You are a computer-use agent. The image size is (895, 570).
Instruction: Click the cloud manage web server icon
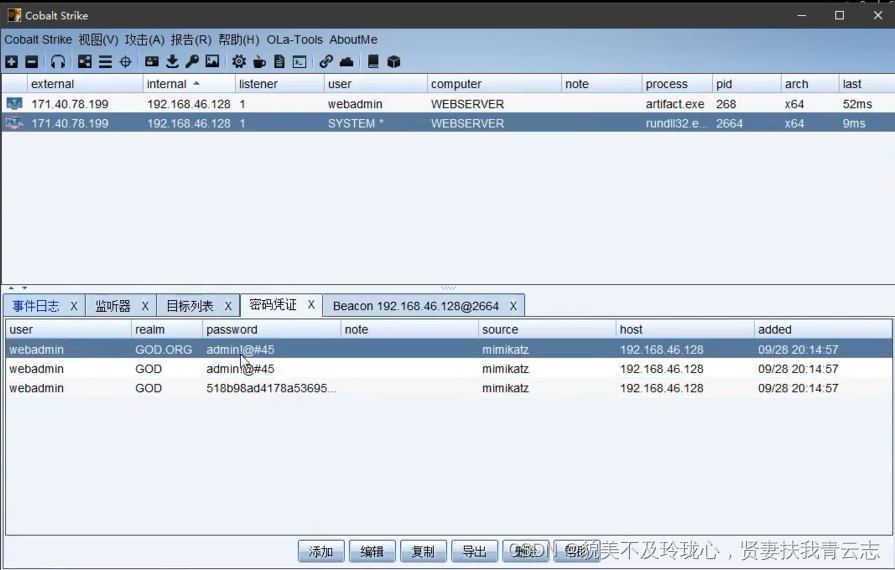click(346, 62)
